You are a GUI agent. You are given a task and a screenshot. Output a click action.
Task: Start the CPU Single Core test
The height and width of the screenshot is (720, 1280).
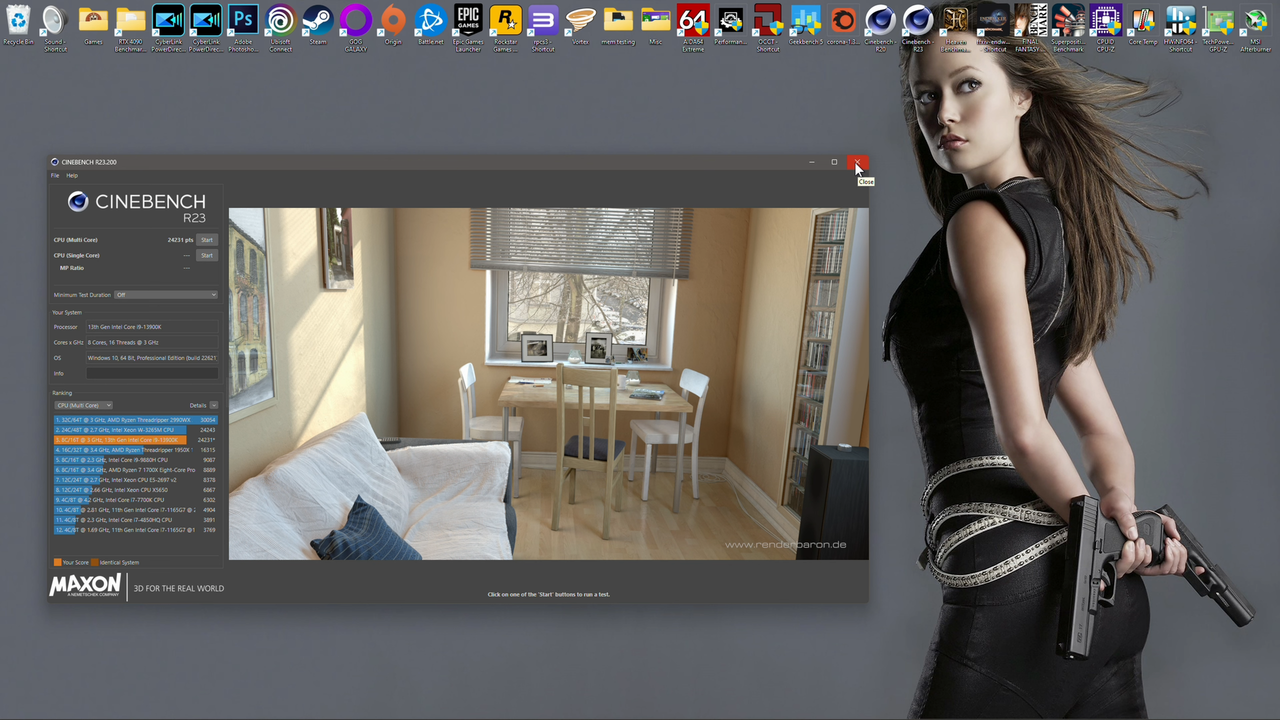coord(206,255)
